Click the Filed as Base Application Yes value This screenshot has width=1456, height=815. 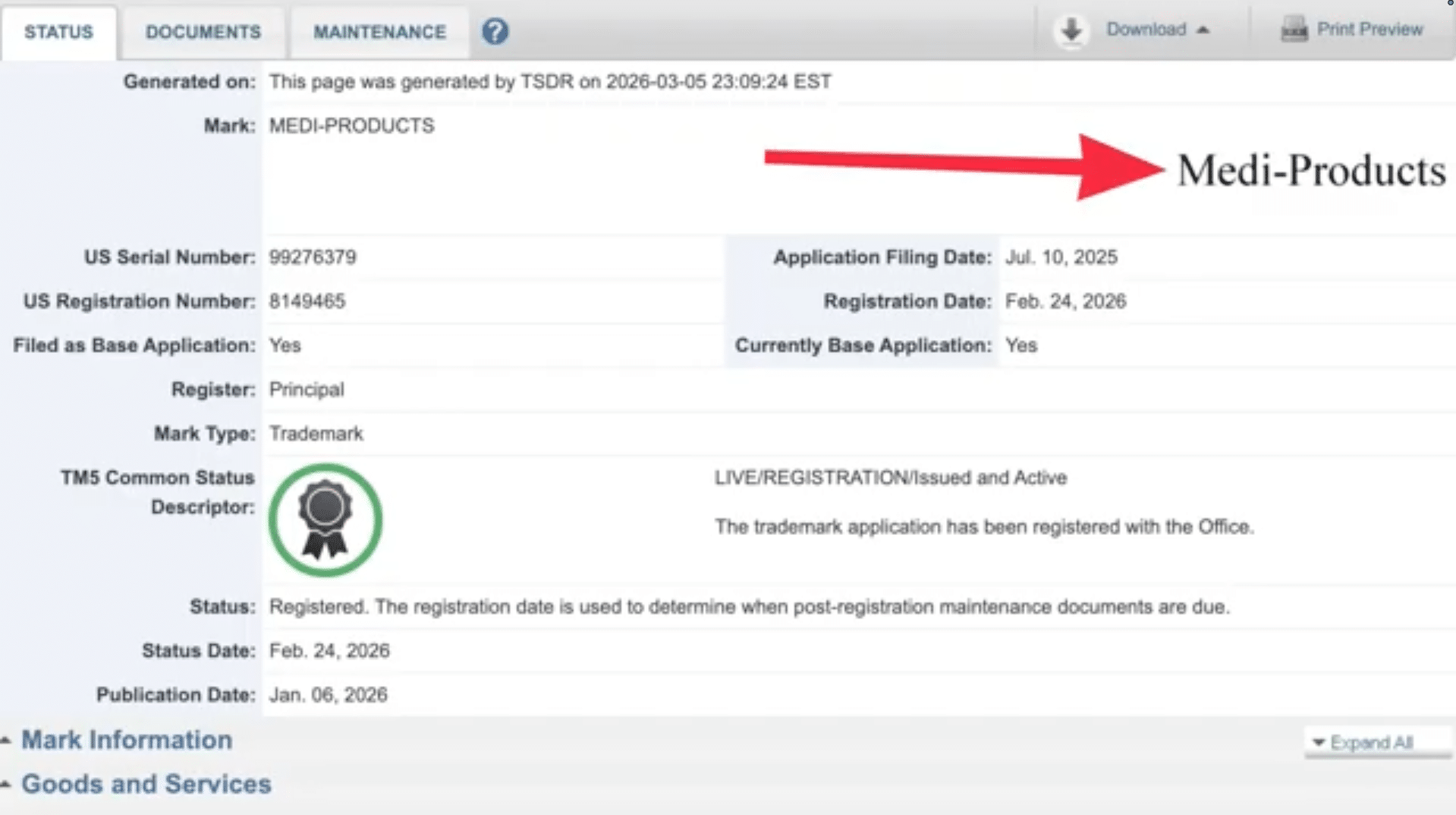pyautogui.click(x=285, y=346)
